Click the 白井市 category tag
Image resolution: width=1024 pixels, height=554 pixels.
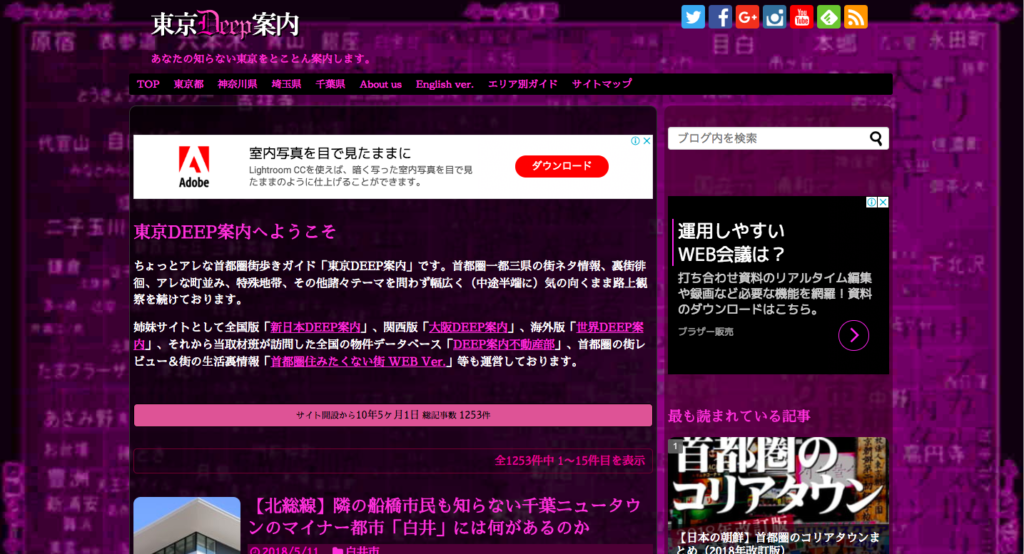[x=362, y=550]
